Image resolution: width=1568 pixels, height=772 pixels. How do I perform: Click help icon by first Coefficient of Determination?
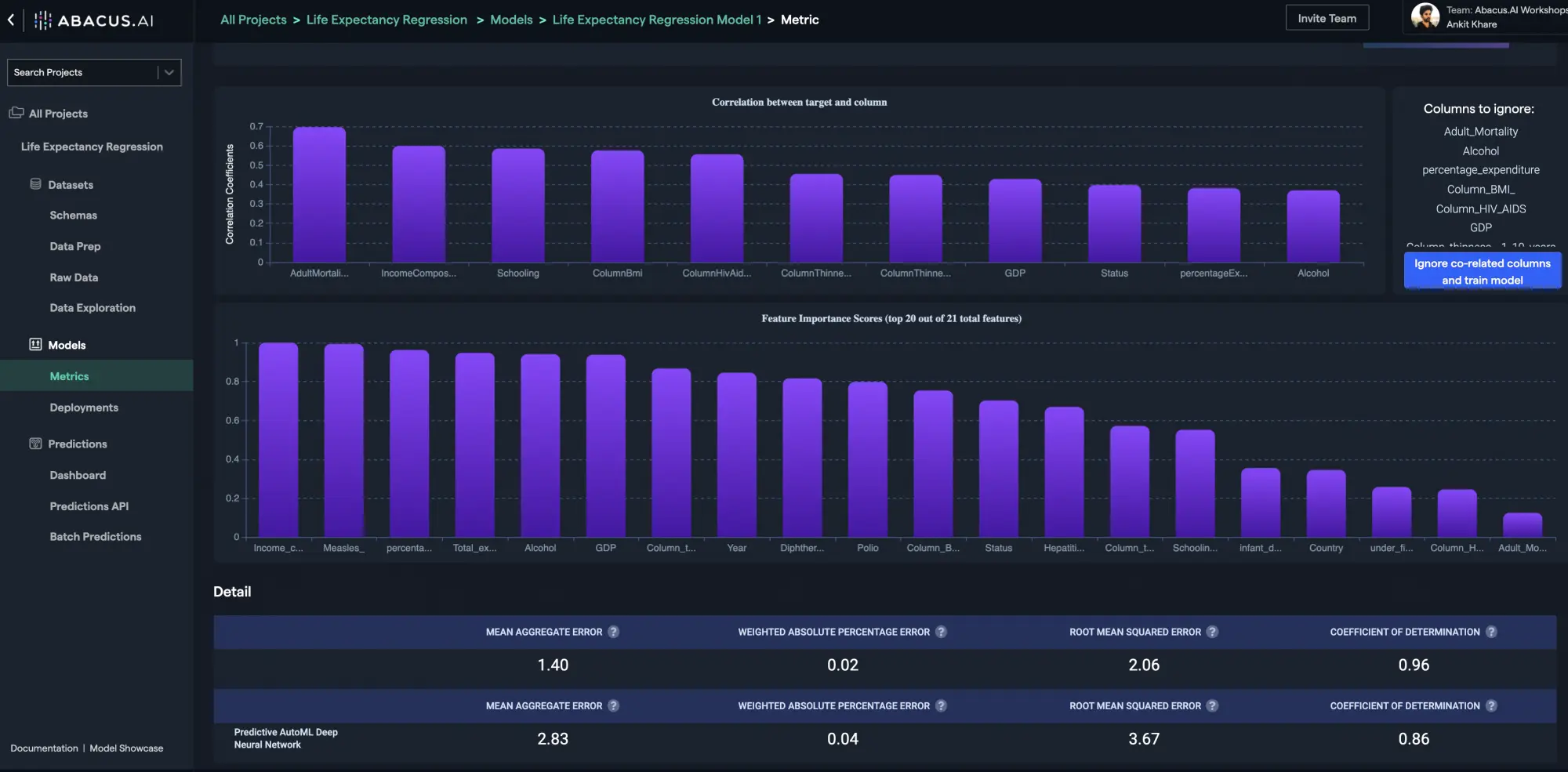[x=1491, y=632]
